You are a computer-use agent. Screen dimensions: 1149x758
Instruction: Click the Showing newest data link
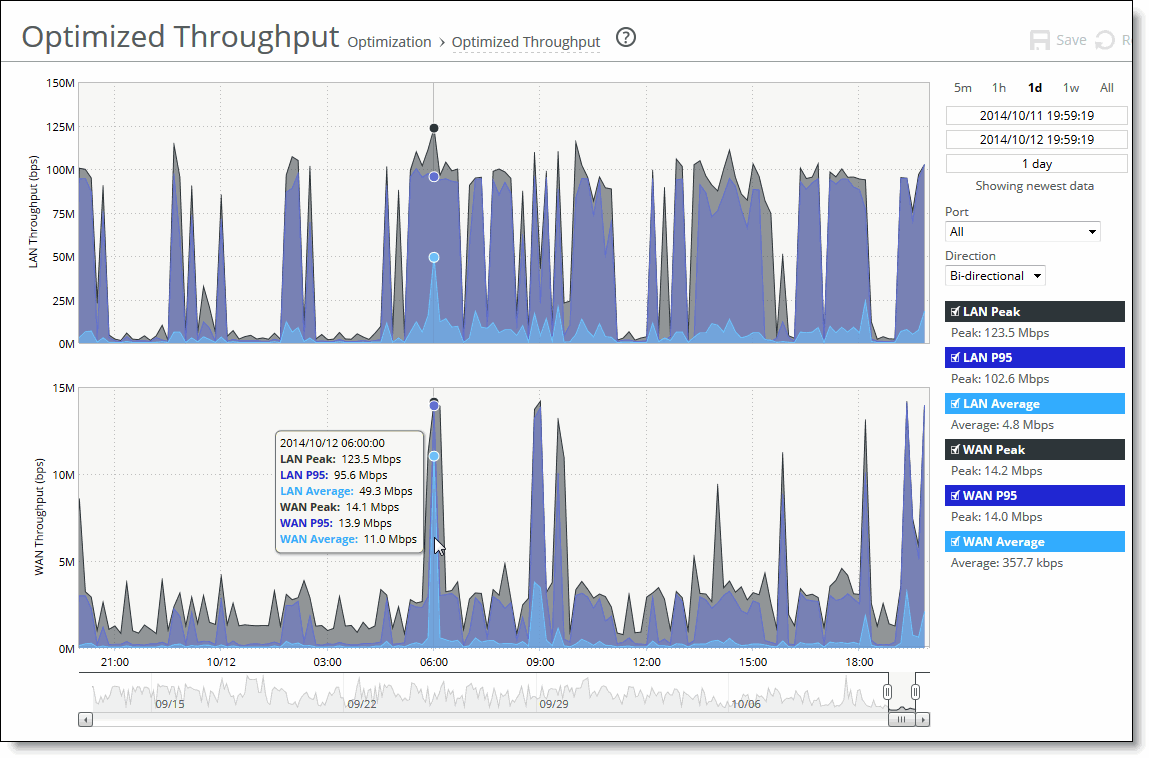tap(1036, 186)
